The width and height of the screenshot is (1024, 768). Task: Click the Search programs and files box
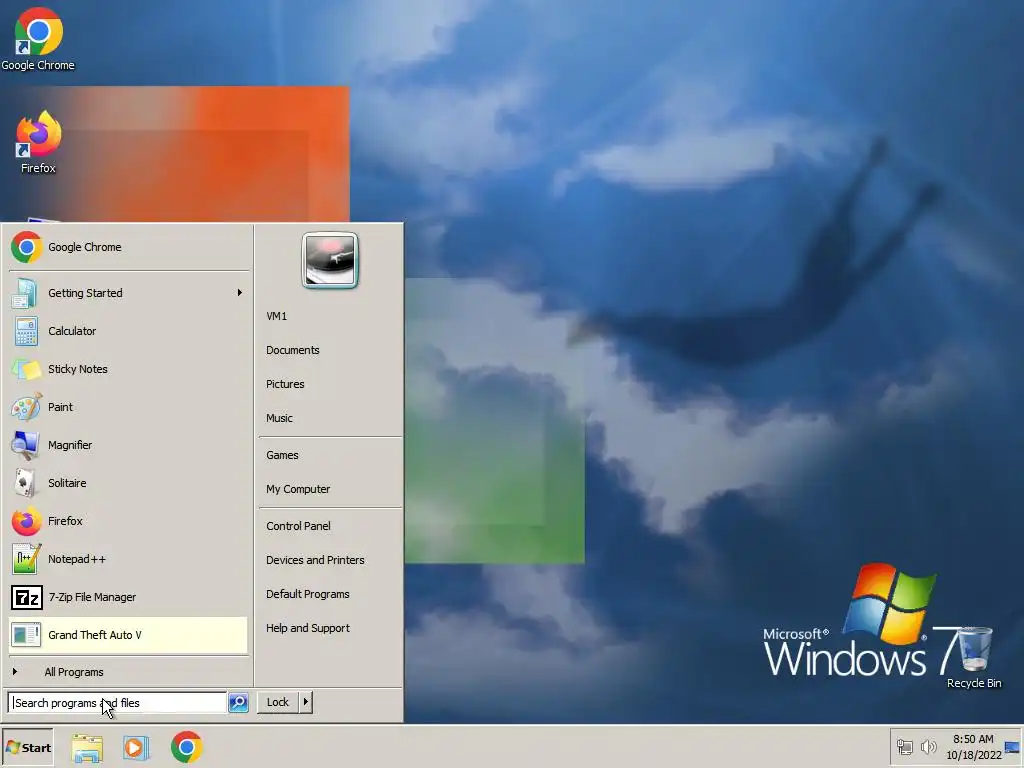click(x=118, y=703)
